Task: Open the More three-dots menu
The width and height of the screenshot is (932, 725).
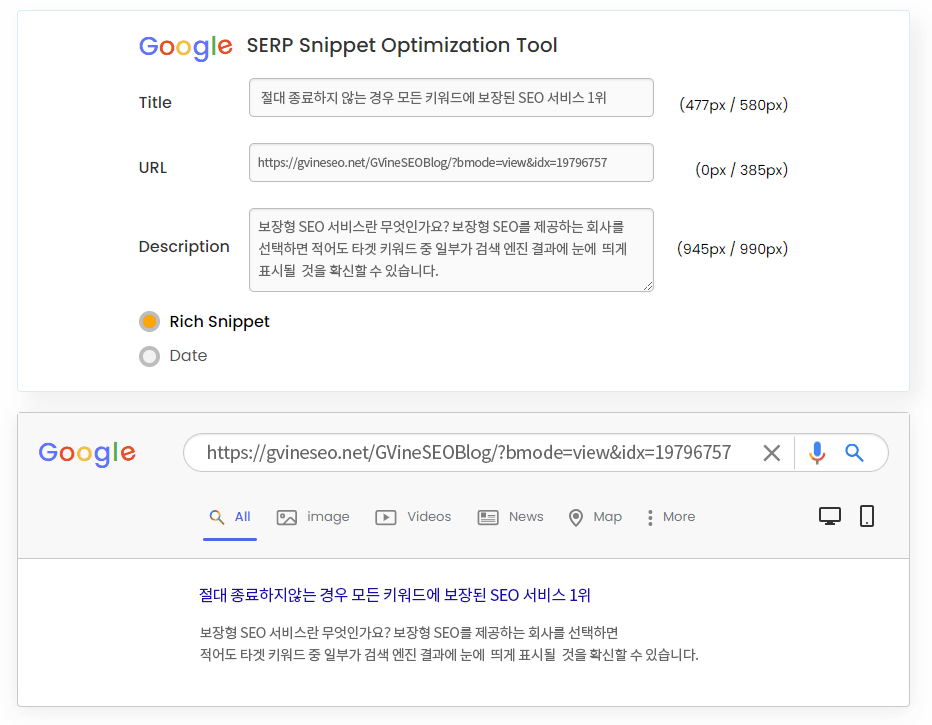Action: click(650, 518)
